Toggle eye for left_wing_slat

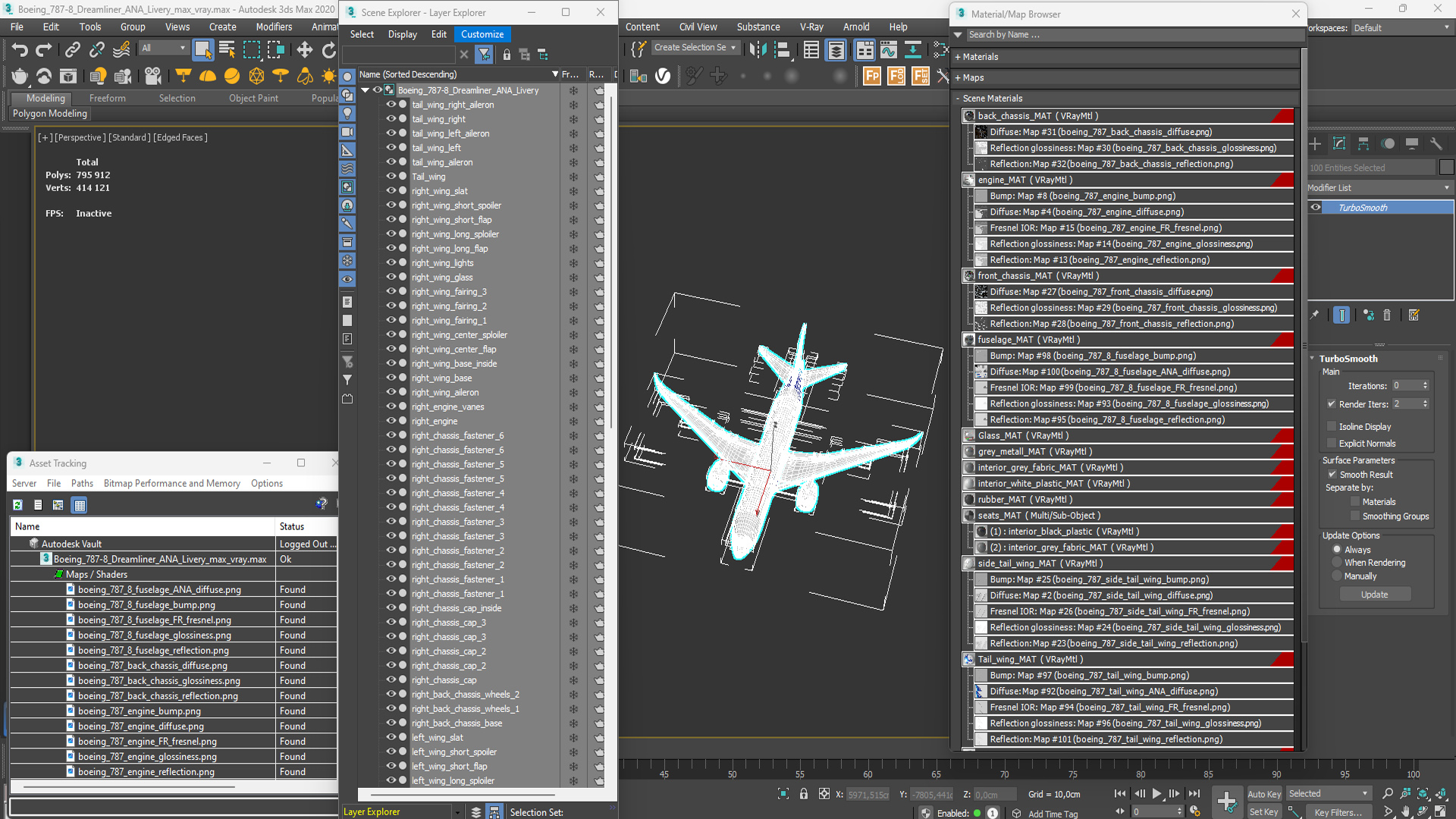click(x=391, y=737)
